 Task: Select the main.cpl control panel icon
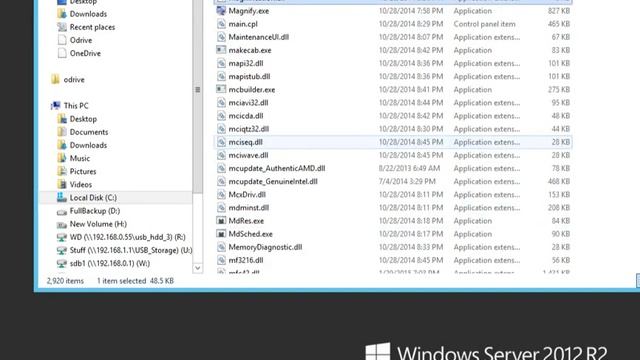(221, 24)
